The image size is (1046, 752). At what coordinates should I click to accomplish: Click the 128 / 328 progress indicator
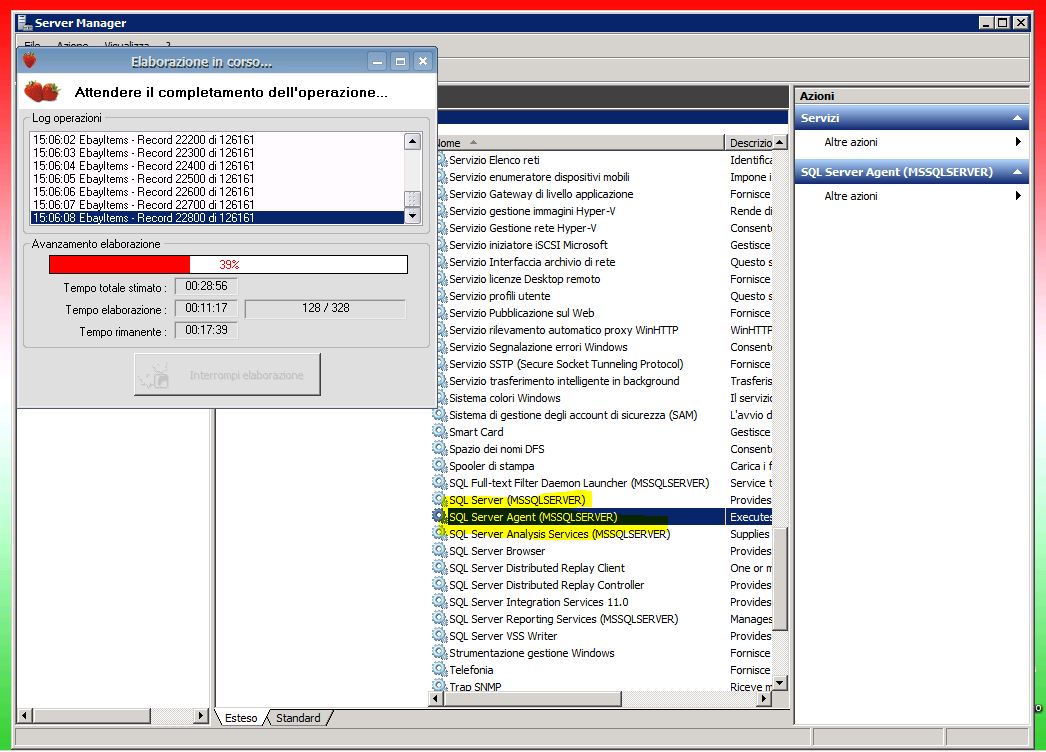[x=326, y=308]
